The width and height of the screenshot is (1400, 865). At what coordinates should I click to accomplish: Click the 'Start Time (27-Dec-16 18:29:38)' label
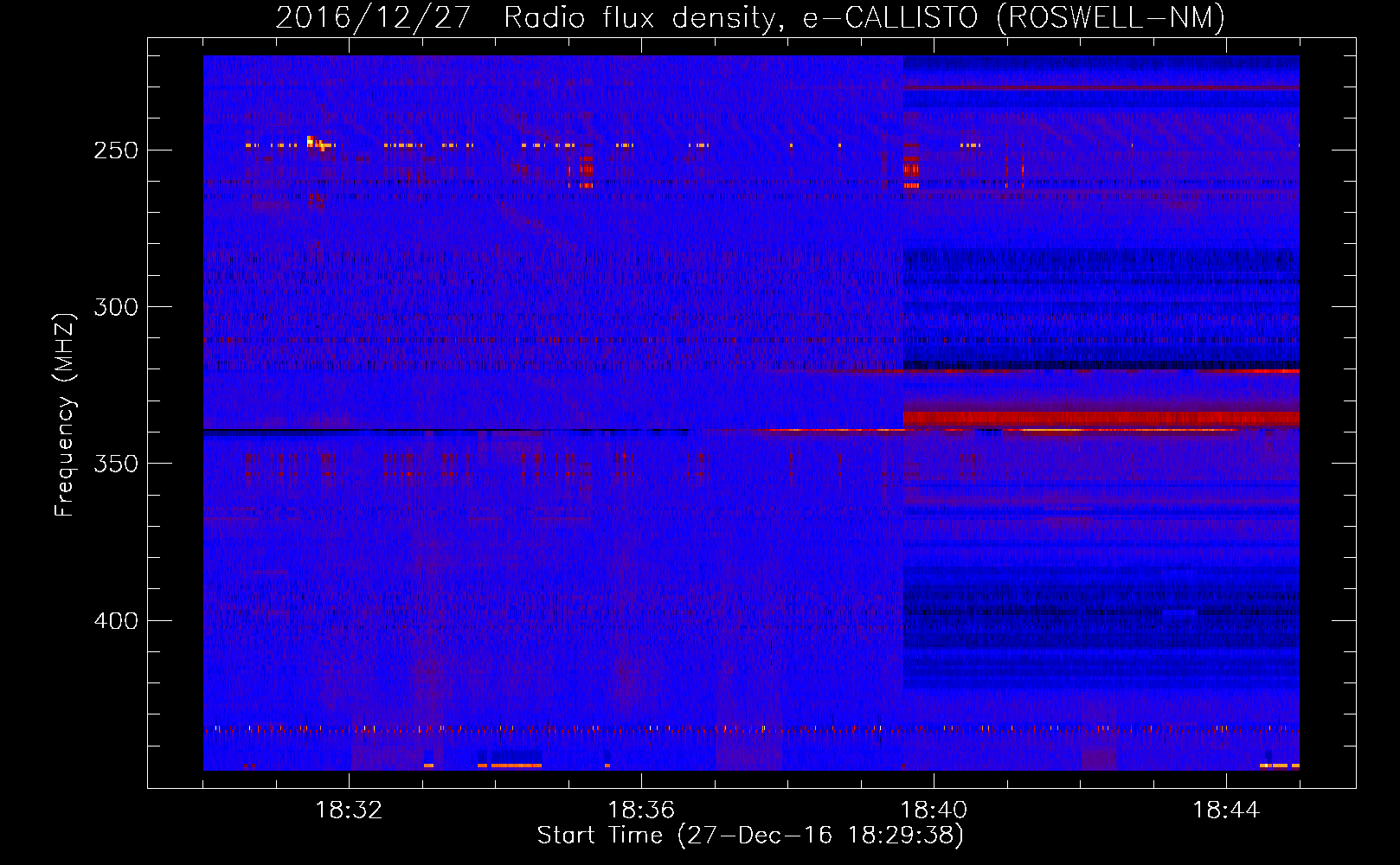pyautogui.click(x=750, y=836)
